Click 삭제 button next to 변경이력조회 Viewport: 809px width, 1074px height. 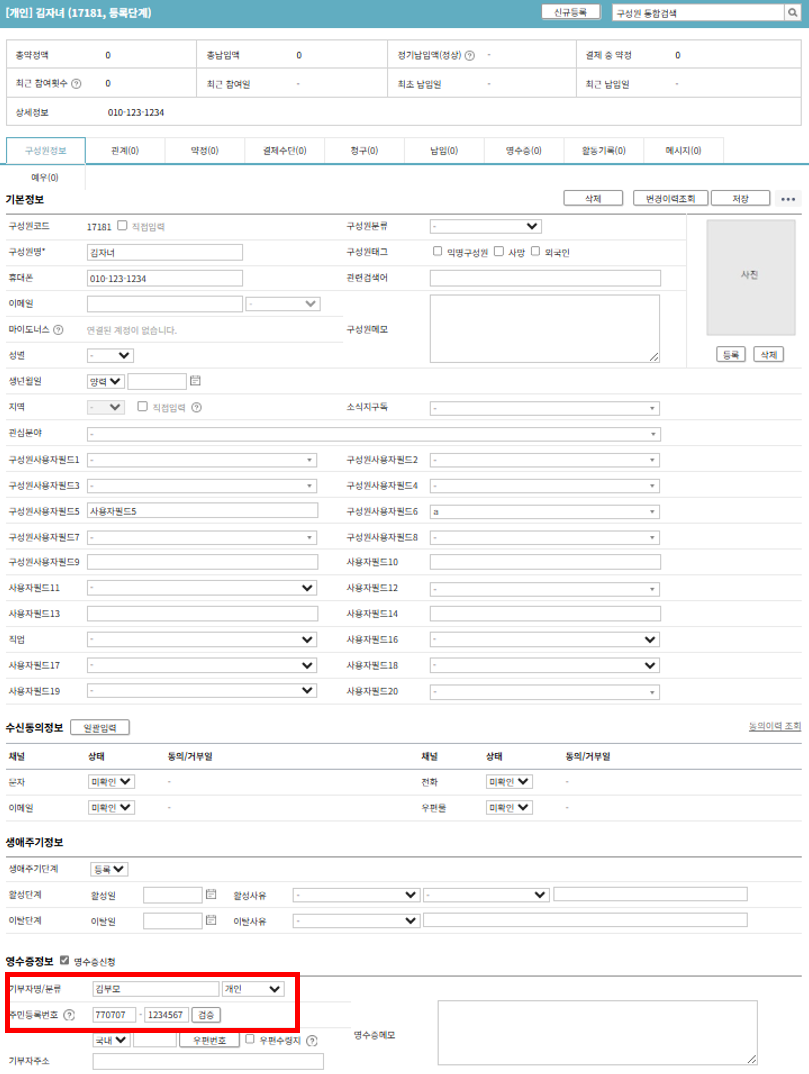(593, 199)
